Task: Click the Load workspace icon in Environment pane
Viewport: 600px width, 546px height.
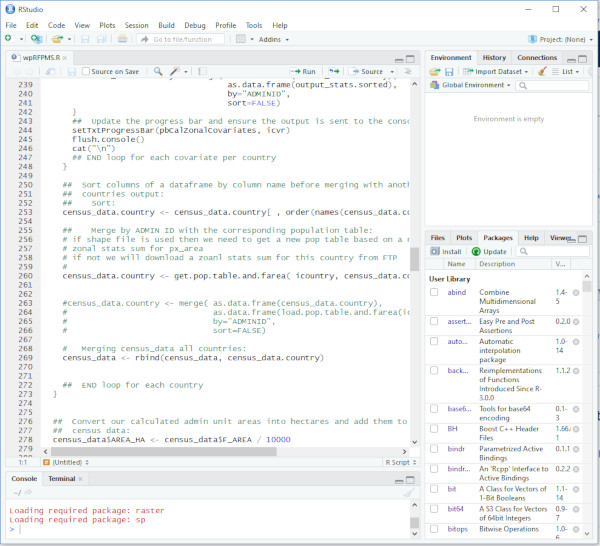Action: tap(435, 72)
